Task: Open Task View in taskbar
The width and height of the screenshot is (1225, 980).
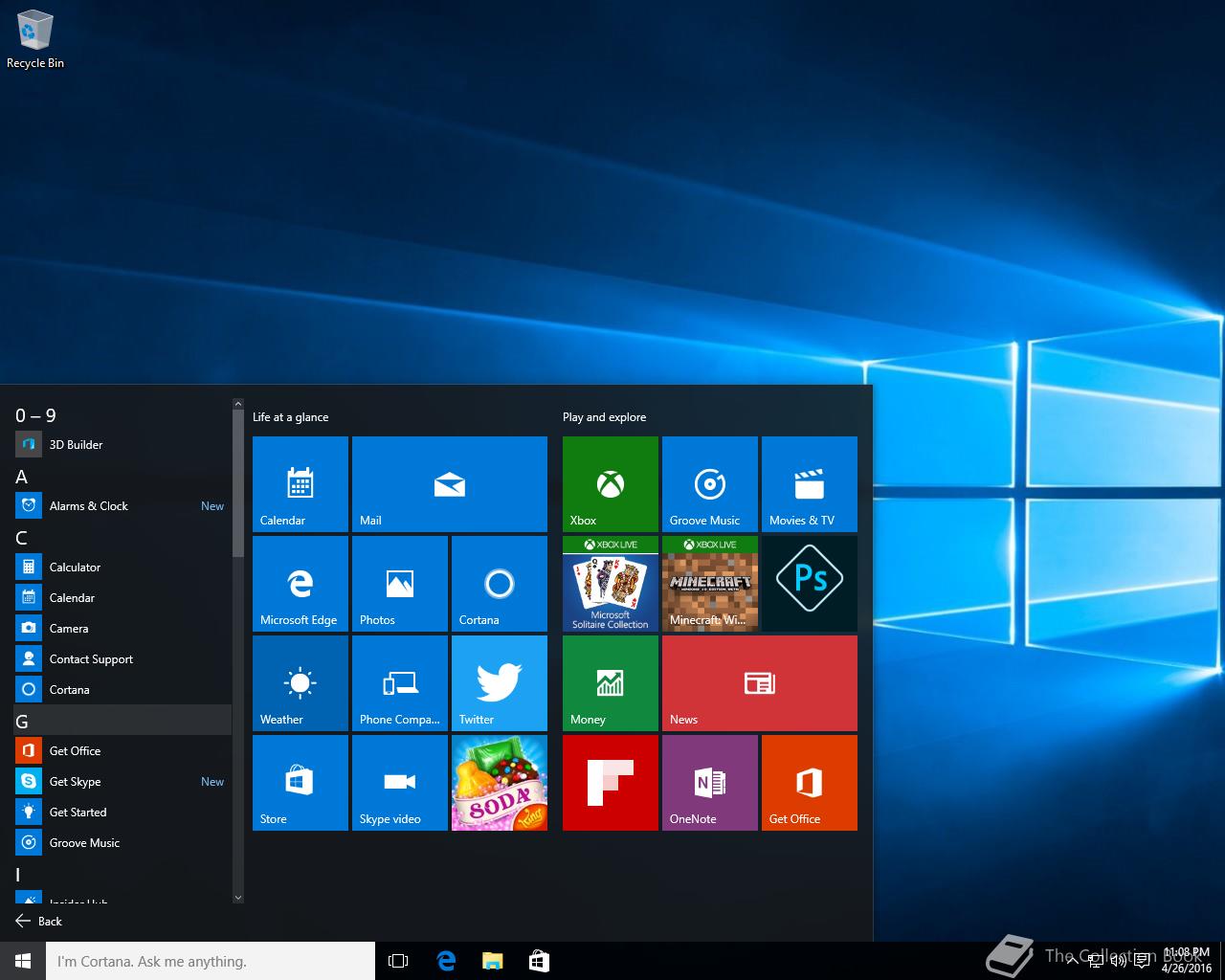Action: tap(398, 961)
